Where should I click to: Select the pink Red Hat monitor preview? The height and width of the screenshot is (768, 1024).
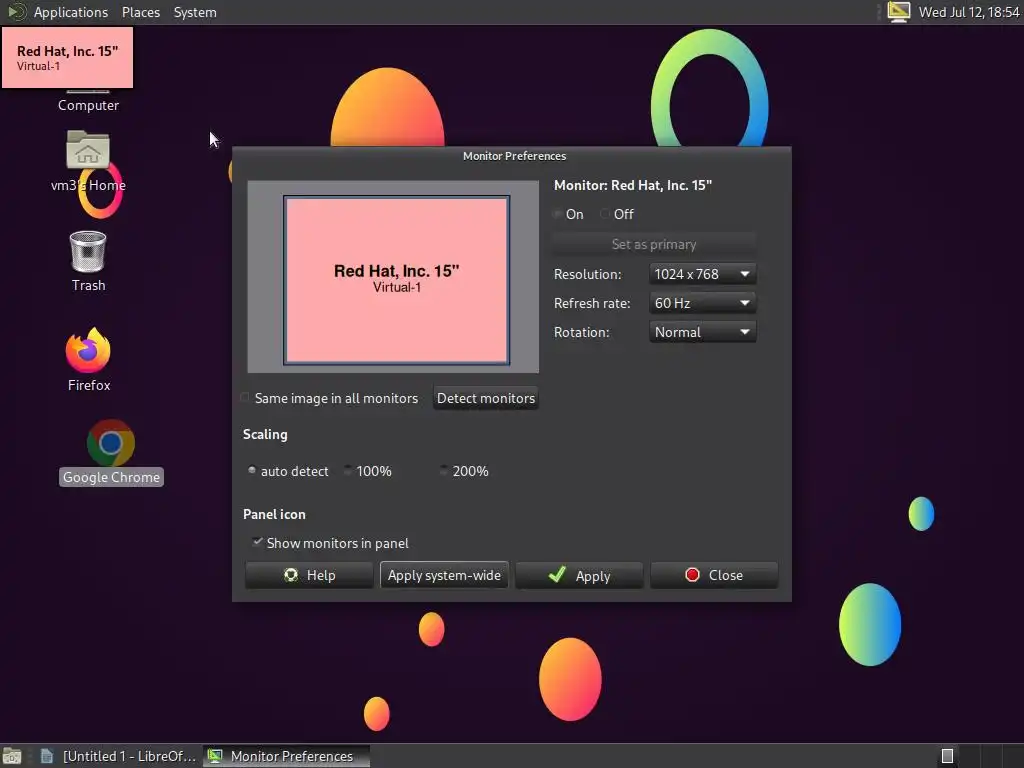click(396, 280)
